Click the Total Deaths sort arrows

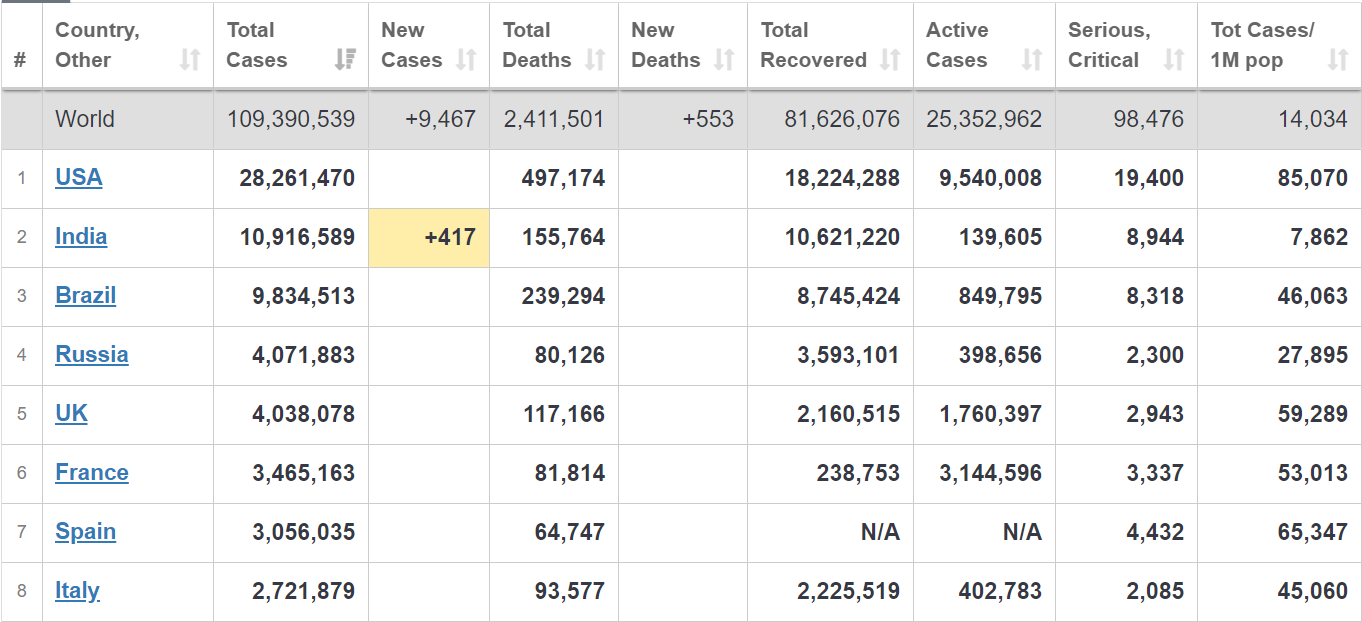595,60
